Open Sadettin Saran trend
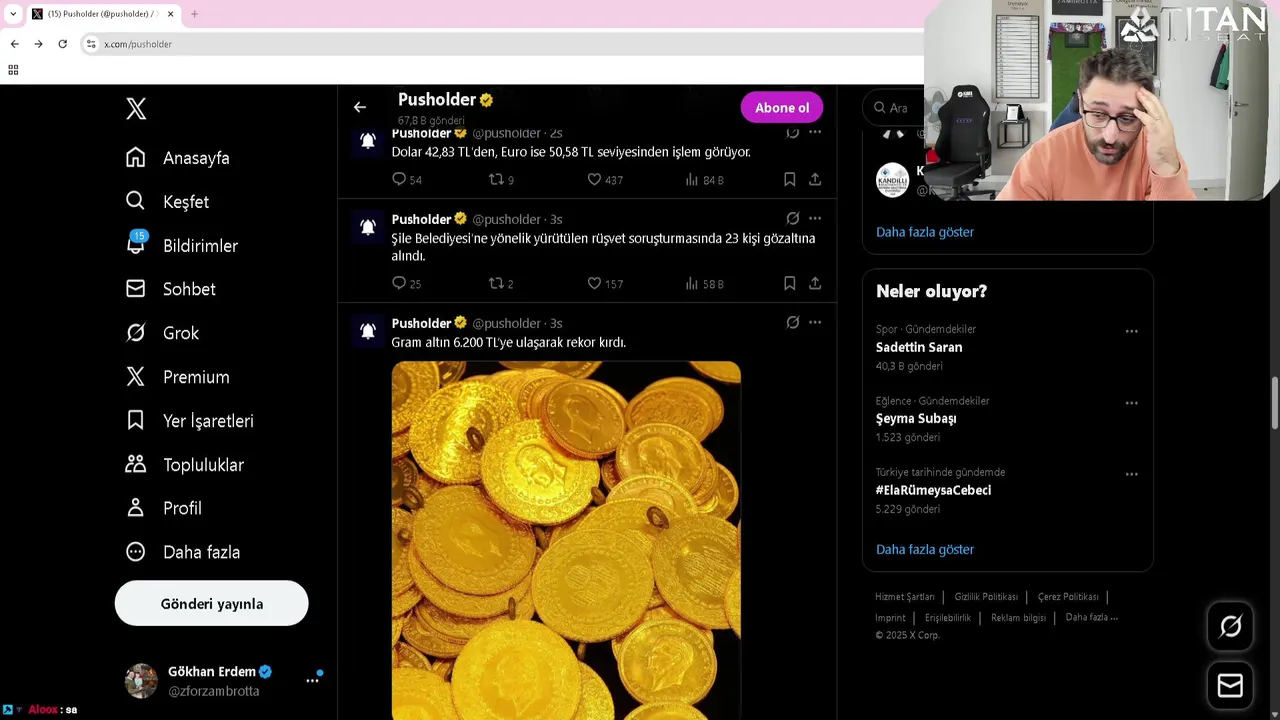 click(x=919, y=348)
